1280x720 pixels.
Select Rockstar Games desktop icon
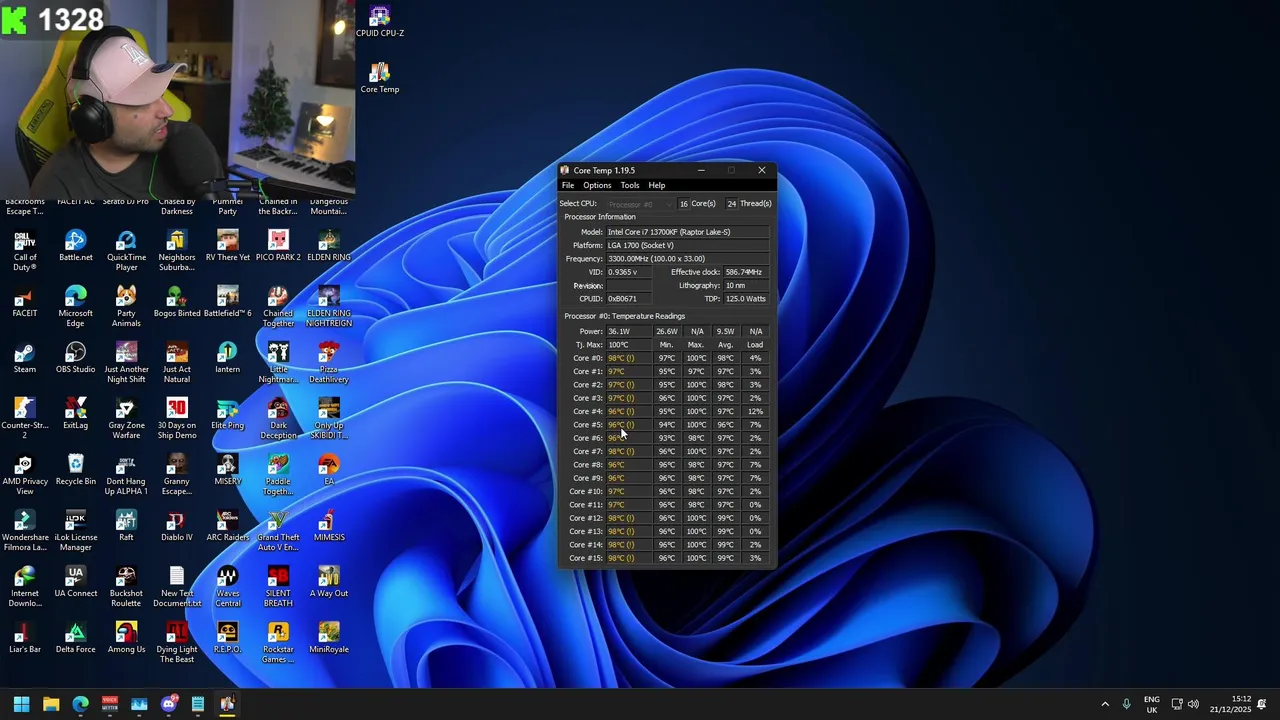(x=278, y=643)
